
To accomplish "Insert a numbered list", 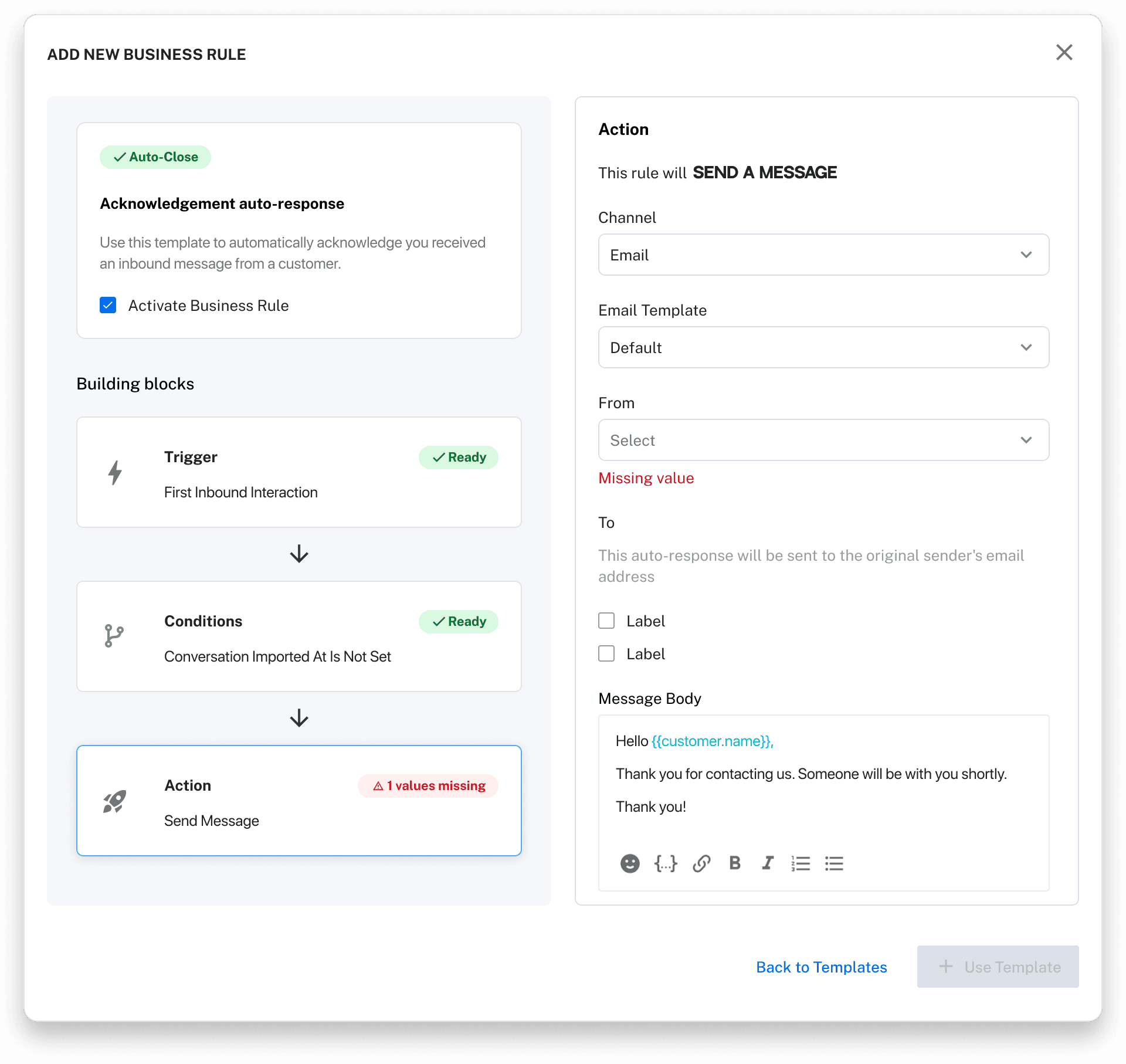I will tap(801, 863).
